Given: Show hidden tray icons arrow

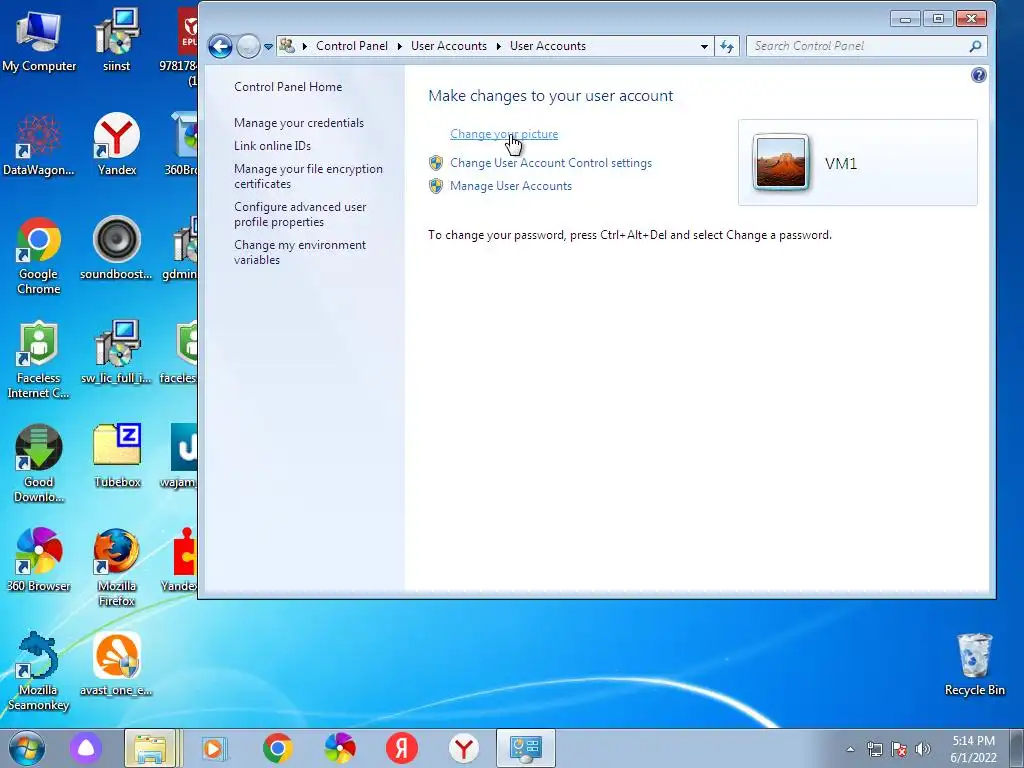Looking at the screenshot, I should click(850, 749).
